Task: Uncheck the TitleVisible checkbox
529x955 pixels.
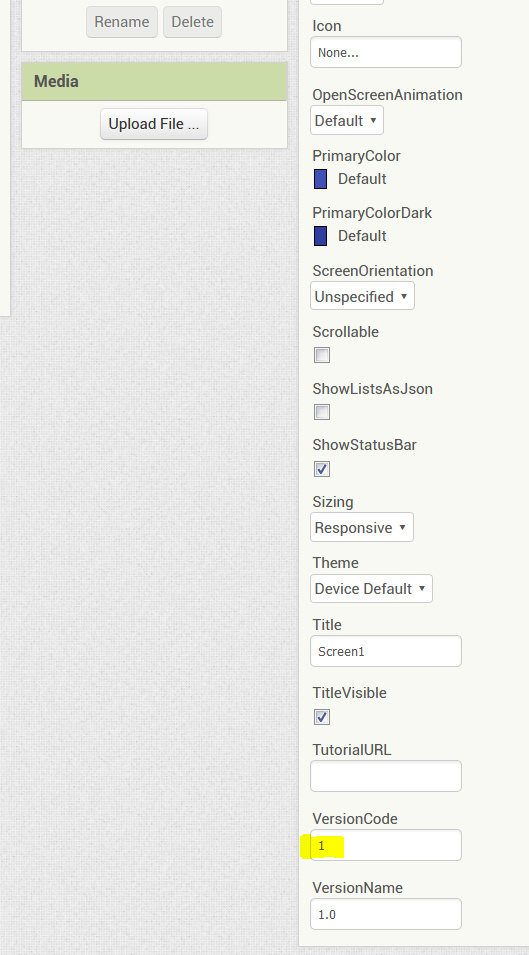Action: (322, 717)
